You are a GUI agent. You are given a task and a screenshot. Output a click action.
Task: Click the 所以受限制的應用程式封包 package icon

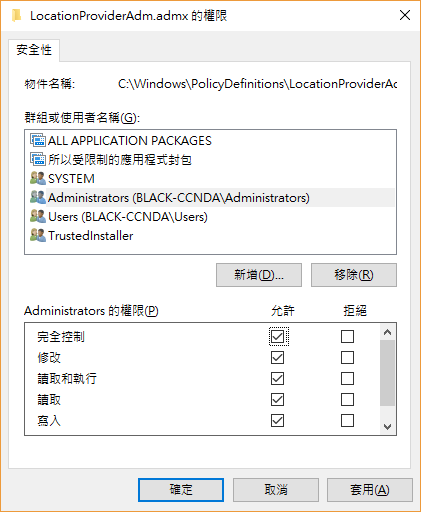38,159
